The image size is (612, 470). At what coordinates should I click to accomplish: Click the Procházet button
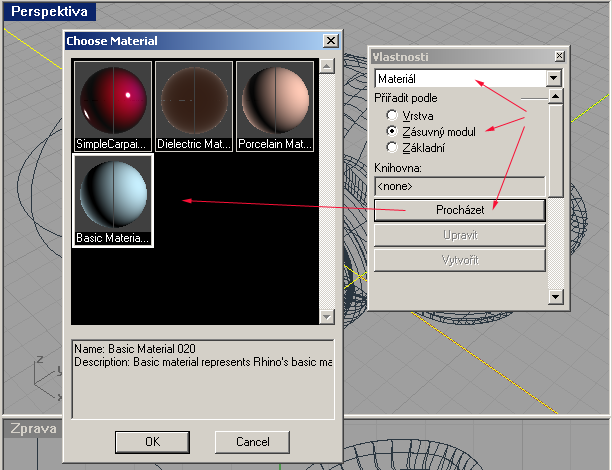(460, 210)
